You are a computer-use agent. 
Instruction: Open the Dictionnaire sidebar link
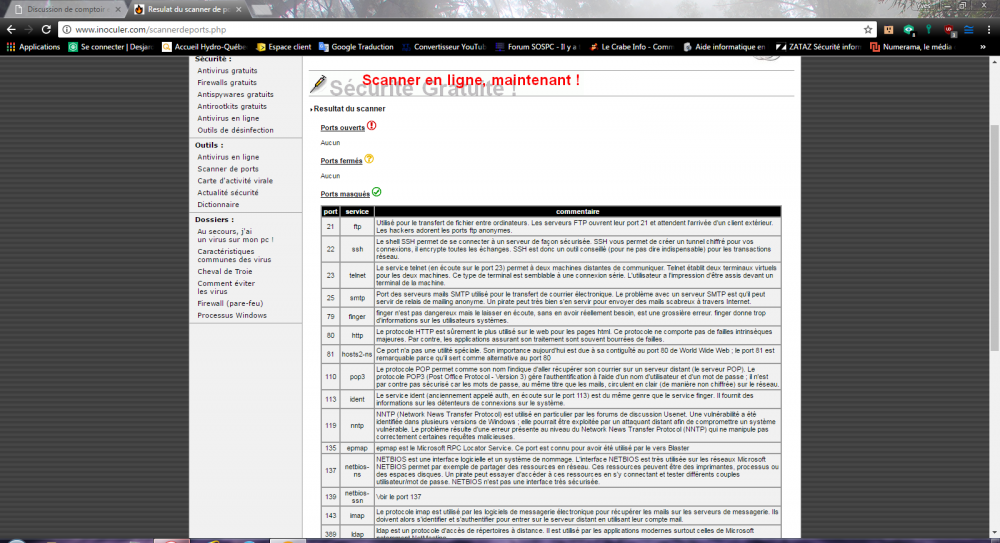click(x=218, y=205)
